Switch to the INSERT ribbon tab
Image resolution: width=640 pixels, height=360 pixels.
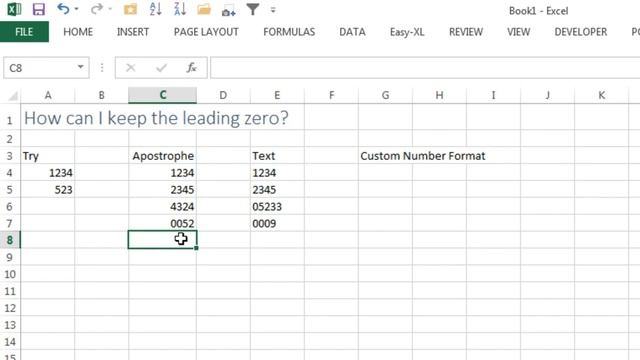pos(133,32)
